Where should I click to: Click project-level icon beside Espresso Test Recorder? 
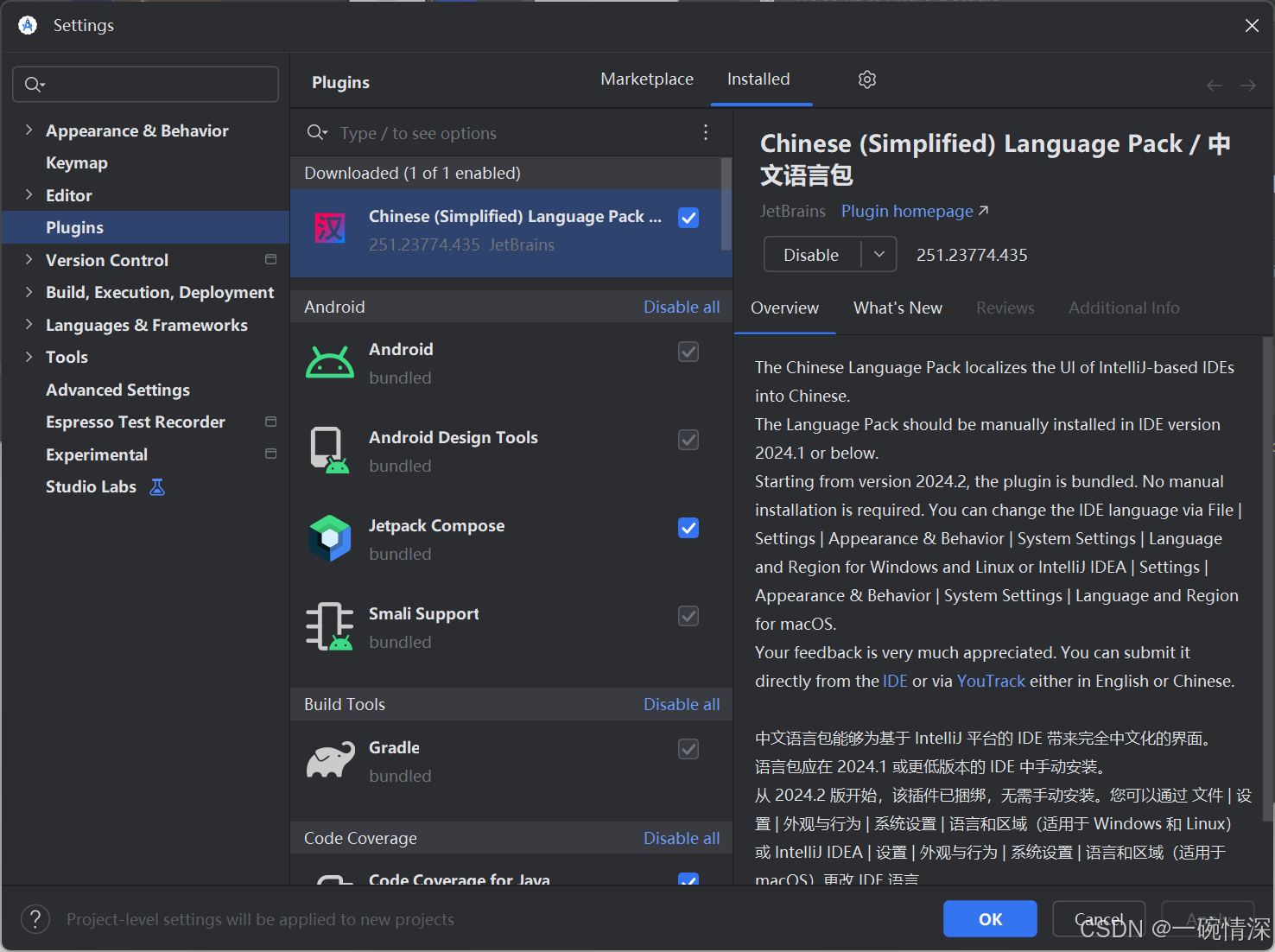coord(270,422)
